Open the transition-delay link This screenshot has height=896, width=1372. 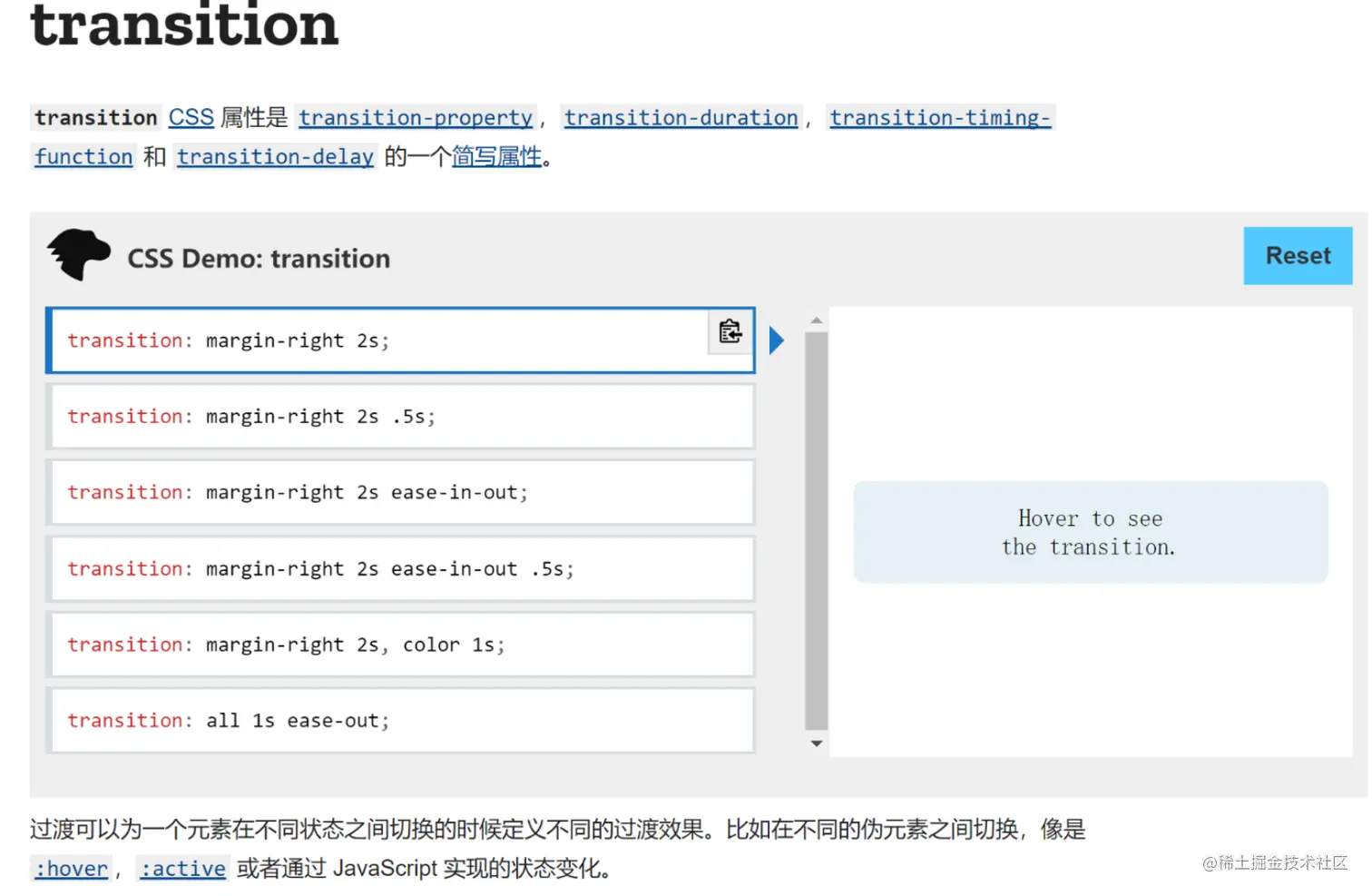[276, 157]
